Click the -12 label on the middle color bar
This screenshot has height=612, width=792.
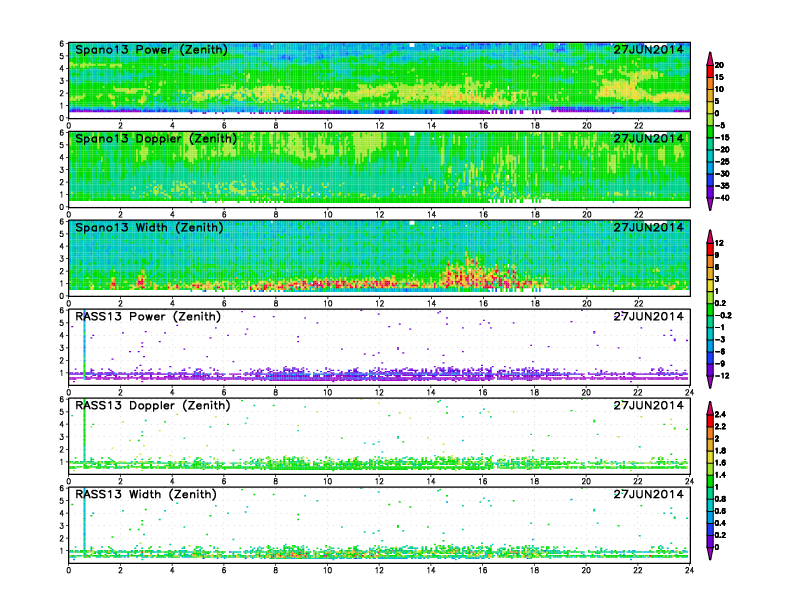pyautogui.click(x=723, y=376)
